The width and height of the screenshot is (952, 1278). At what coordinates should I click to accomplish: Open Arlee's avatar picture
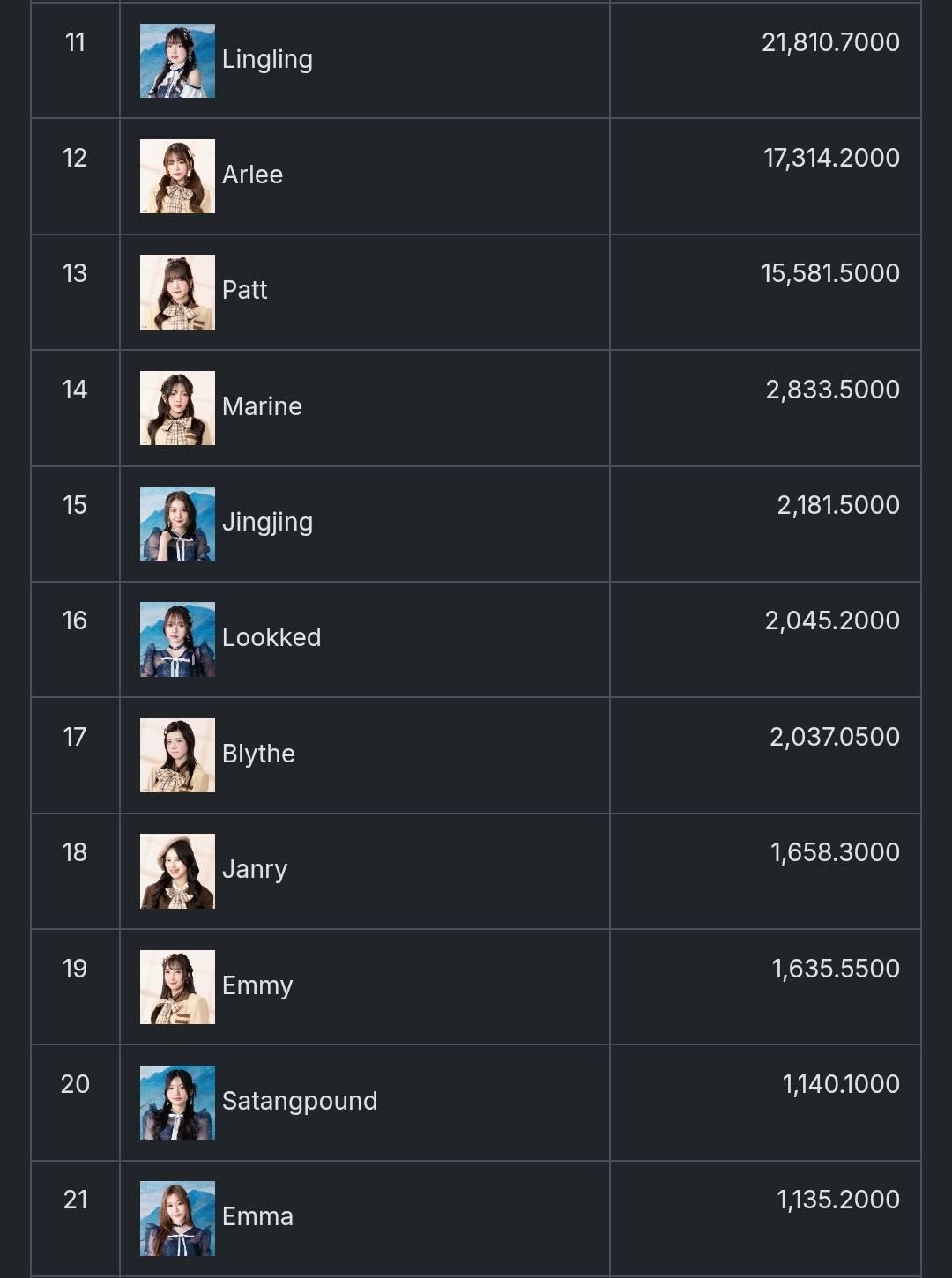click(177, 176)
